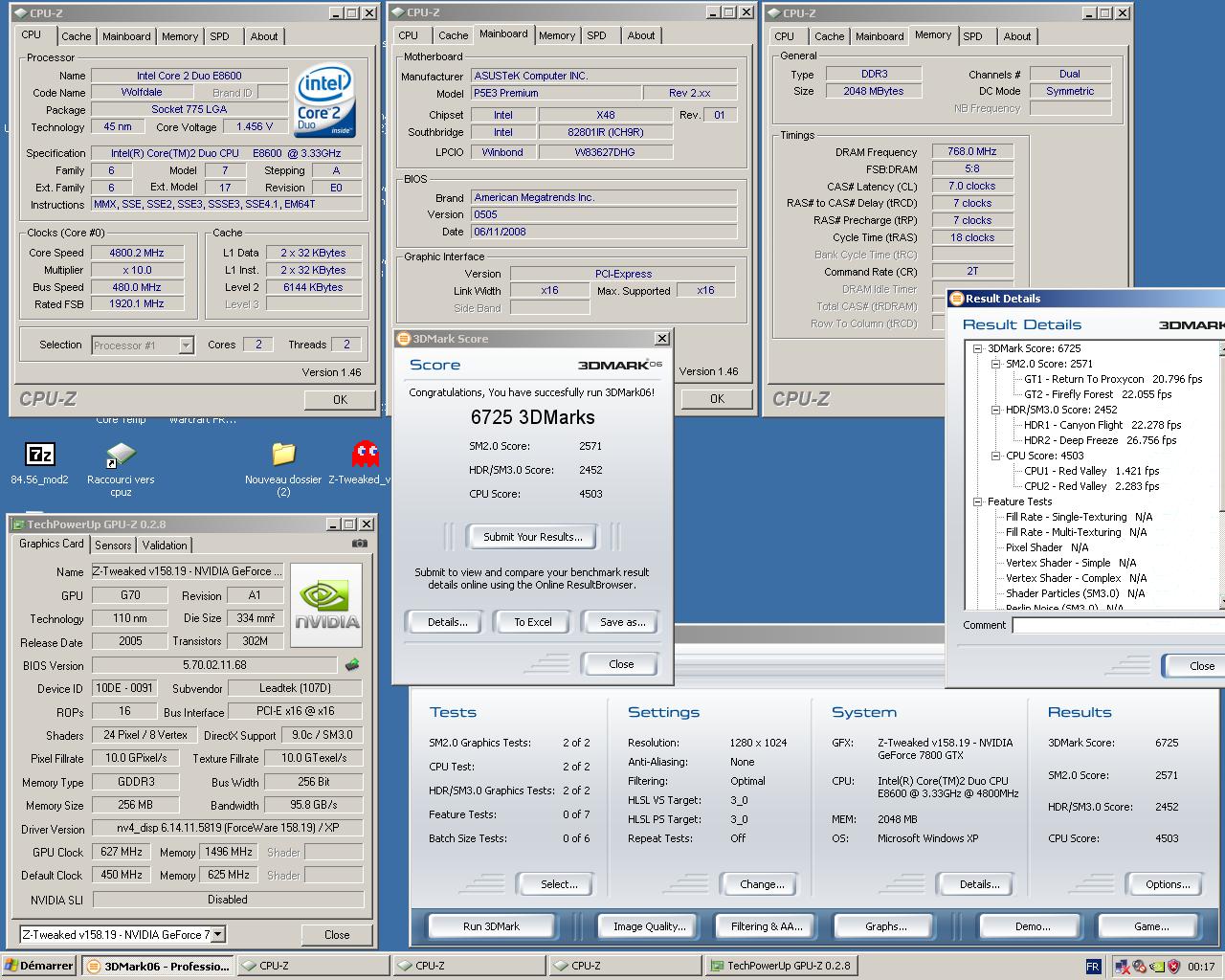Click the FR language indicator in taskbar
This screenshot has height=980, width=1225.
(x=1093, y=967)
